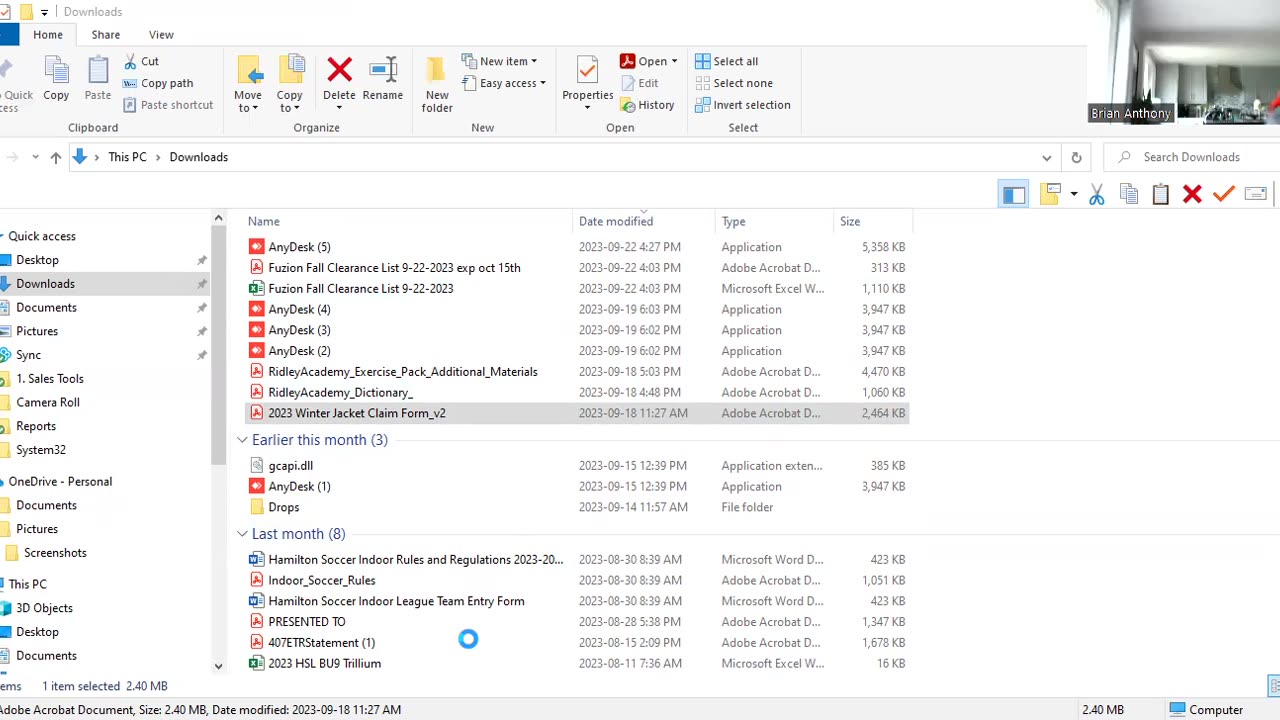Click Downloads in the address breadcrumb
The width and height of the screenshot is (1280, 720).
(198, 157)
